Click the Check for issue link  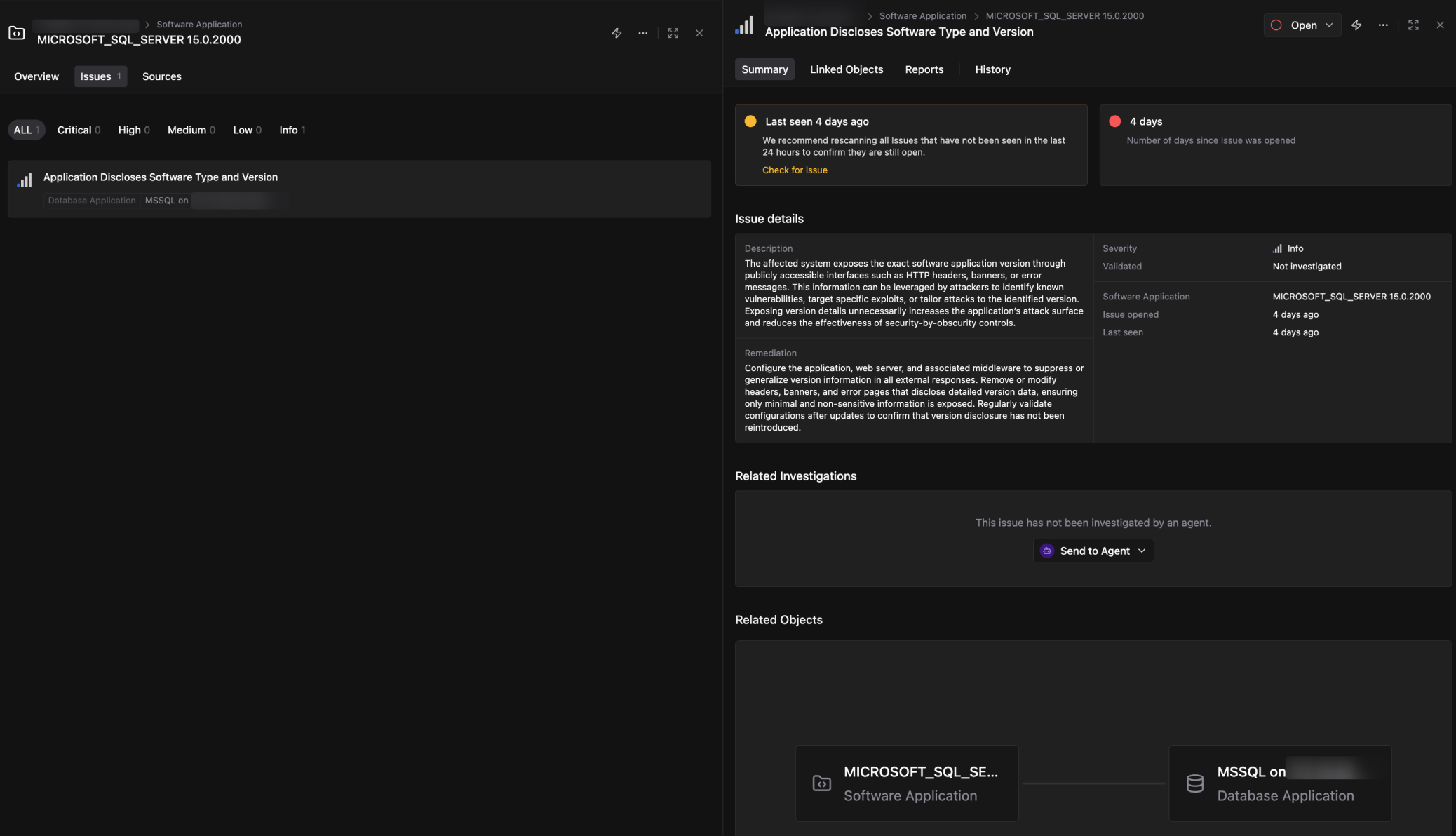point(795,170)
